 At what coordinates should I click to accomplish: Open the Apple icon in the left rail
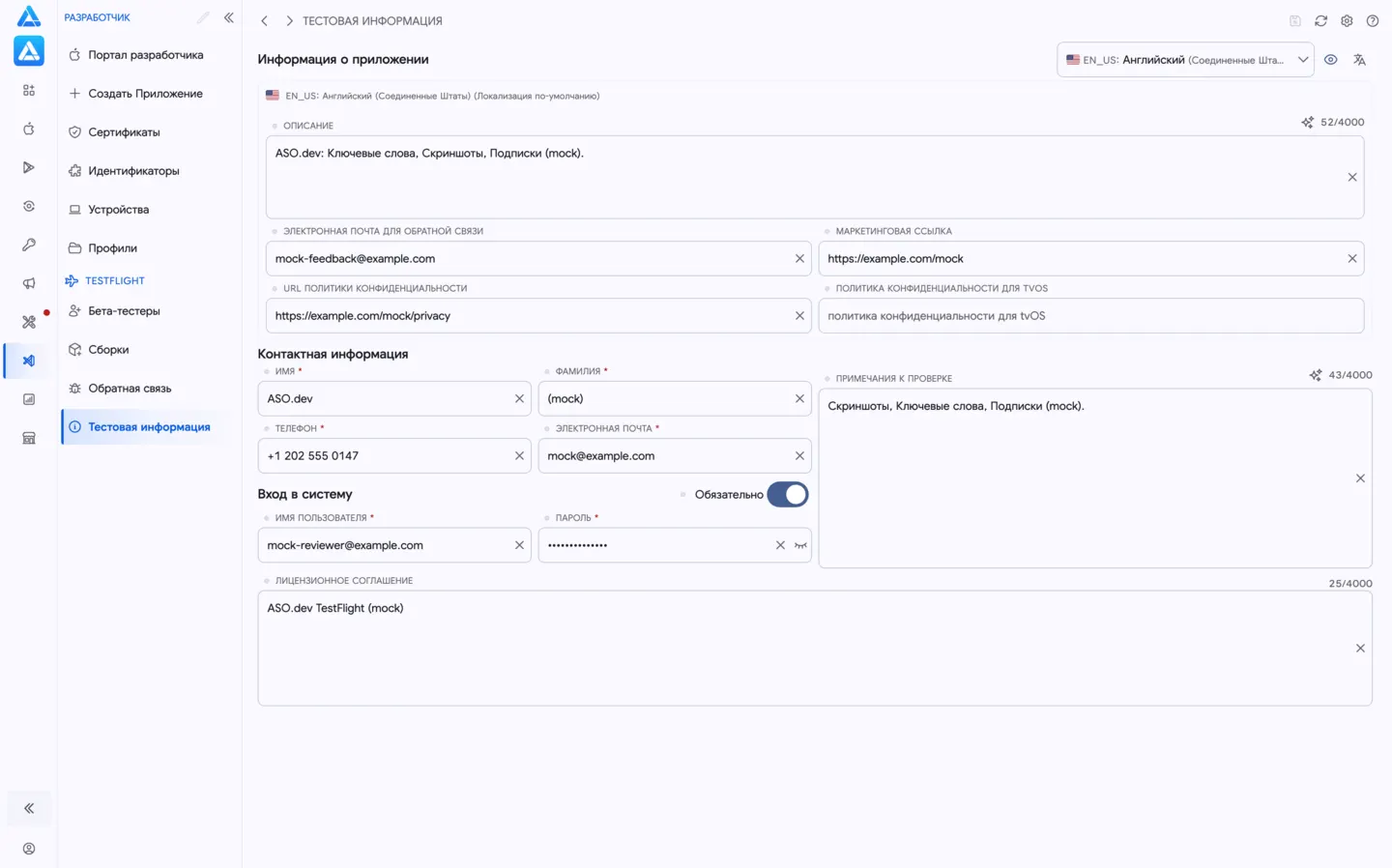(29, 129)
